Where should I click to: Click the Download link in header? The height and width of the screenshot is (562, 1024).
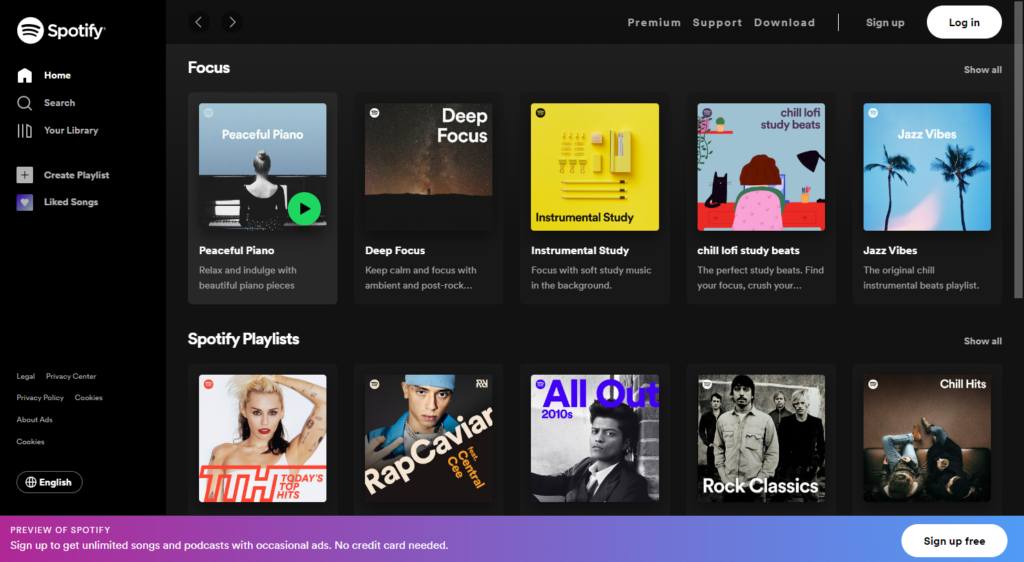click(x=784, y=23)
